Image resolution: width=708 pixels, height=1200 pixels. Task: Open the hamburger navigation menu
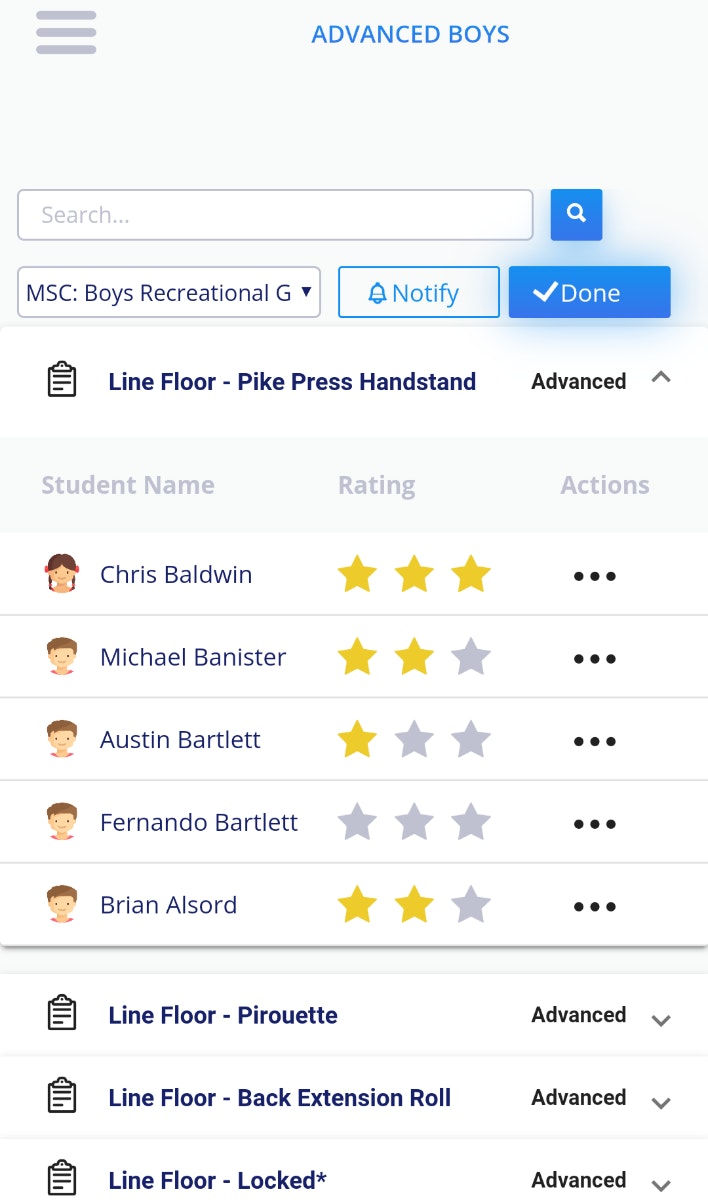coord(65,32)
